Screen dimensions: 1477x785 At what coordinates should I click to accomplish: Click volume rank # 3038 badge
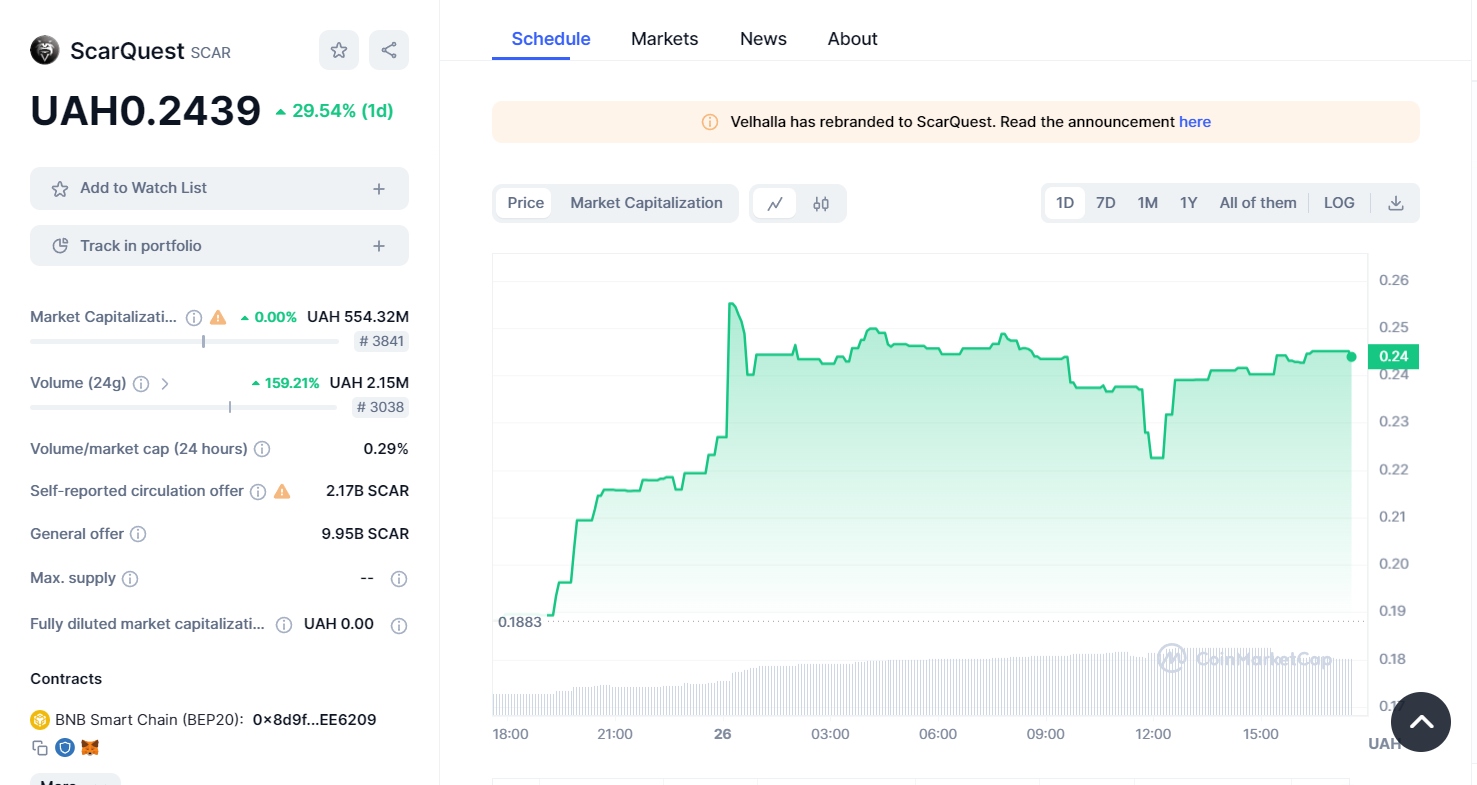(381, 407)
